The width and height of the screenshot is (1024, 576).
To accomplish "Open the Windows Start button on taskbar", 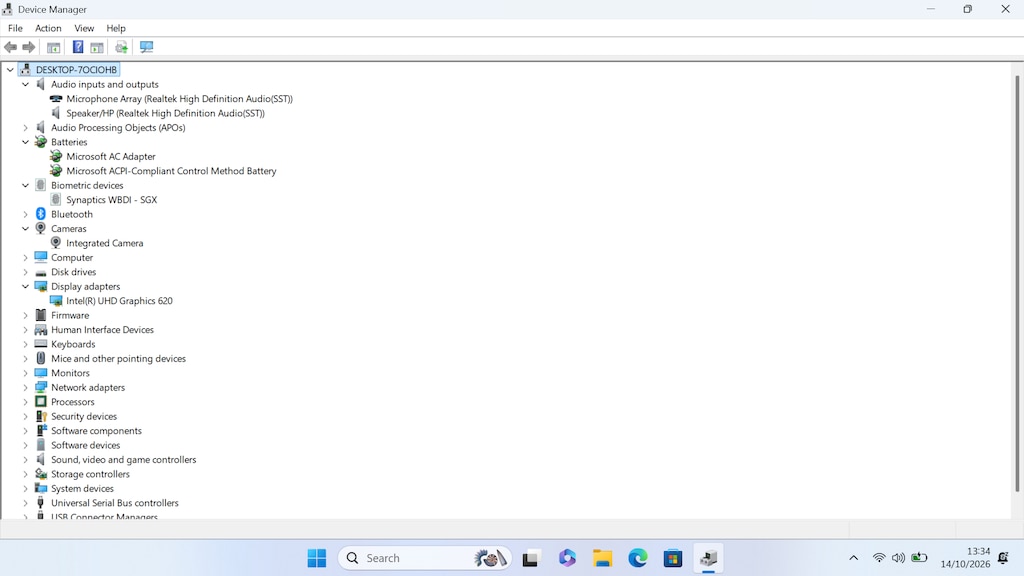I will 317,558.
